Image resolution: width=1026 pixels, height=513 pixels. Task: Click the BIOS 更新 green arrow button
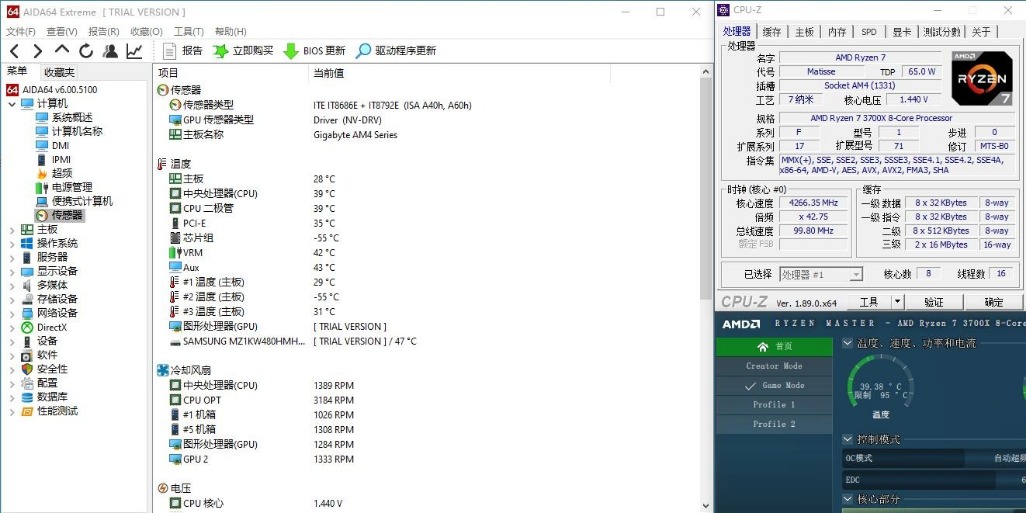(314, 51)
